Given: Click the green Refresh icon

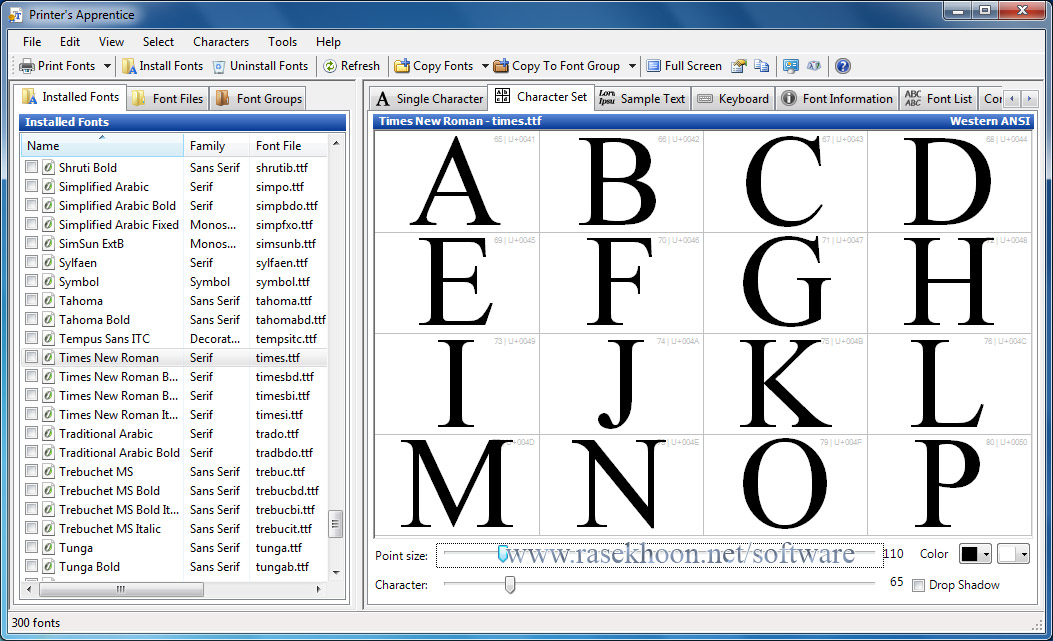Looking at the screenshot, I should click(330, 66).
